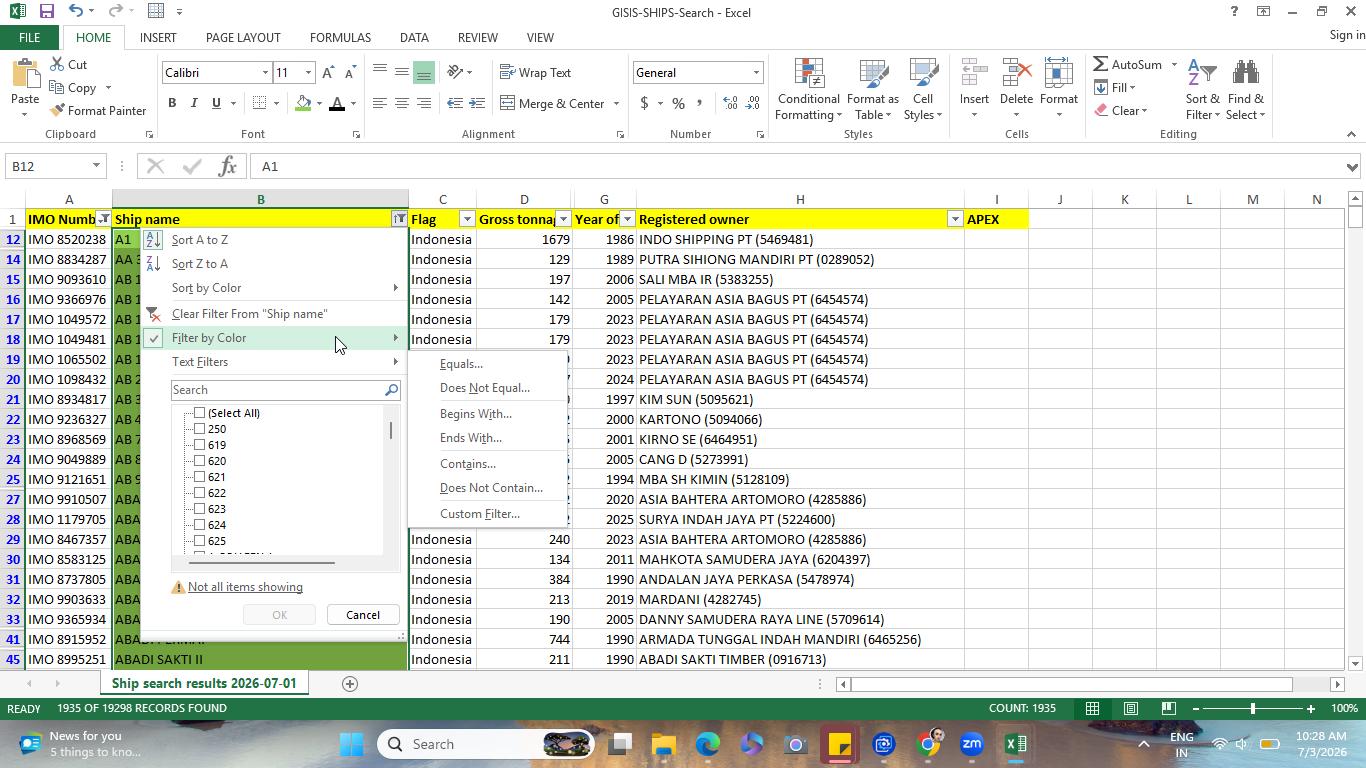This screenshot has height=768, width=1366.
Task: Click the Wrap Text icon
Action: tap(508, 72)
